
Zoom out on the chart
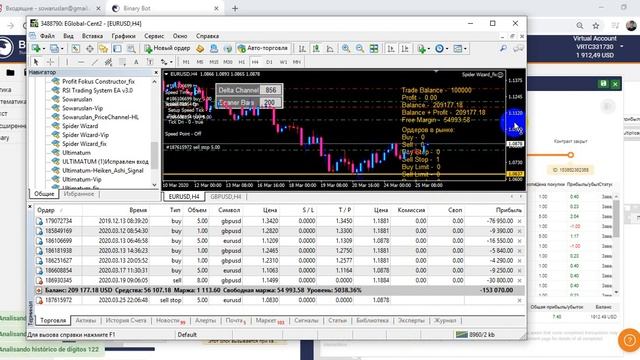360,49
